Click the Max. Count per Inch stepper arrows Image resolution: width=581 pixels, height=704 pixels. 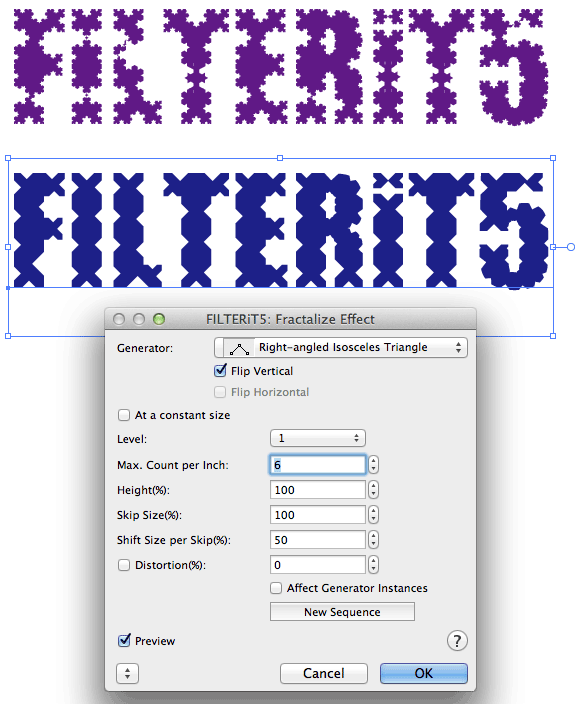pyautogui.click(x=374, y=465)
